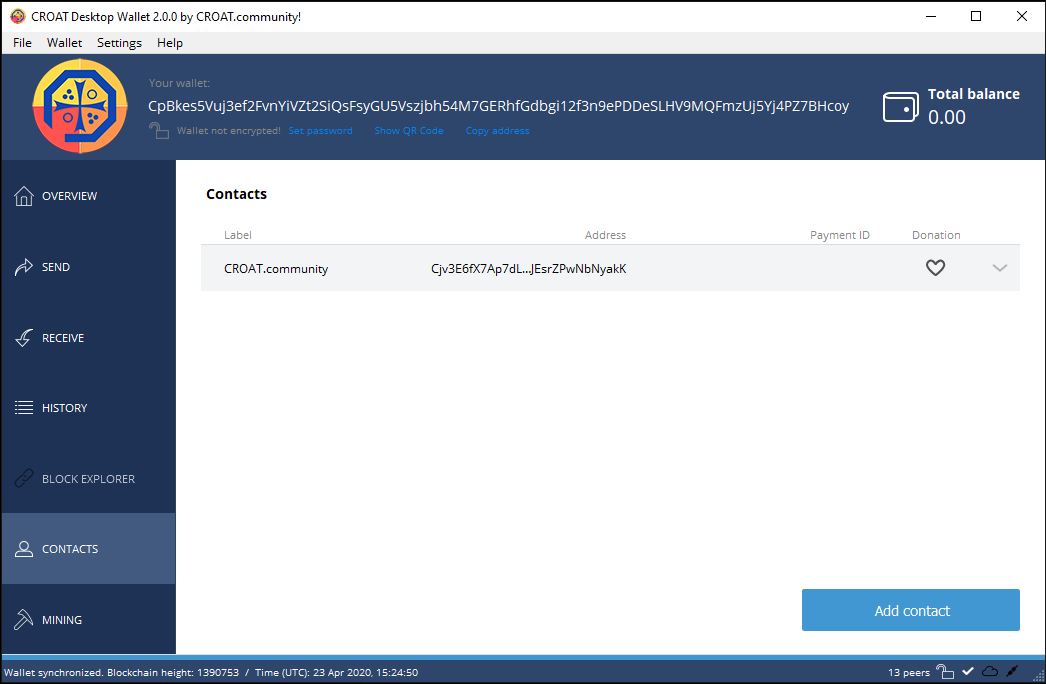Switch to the Send section
1046x684 pixels.
point(88,267)
